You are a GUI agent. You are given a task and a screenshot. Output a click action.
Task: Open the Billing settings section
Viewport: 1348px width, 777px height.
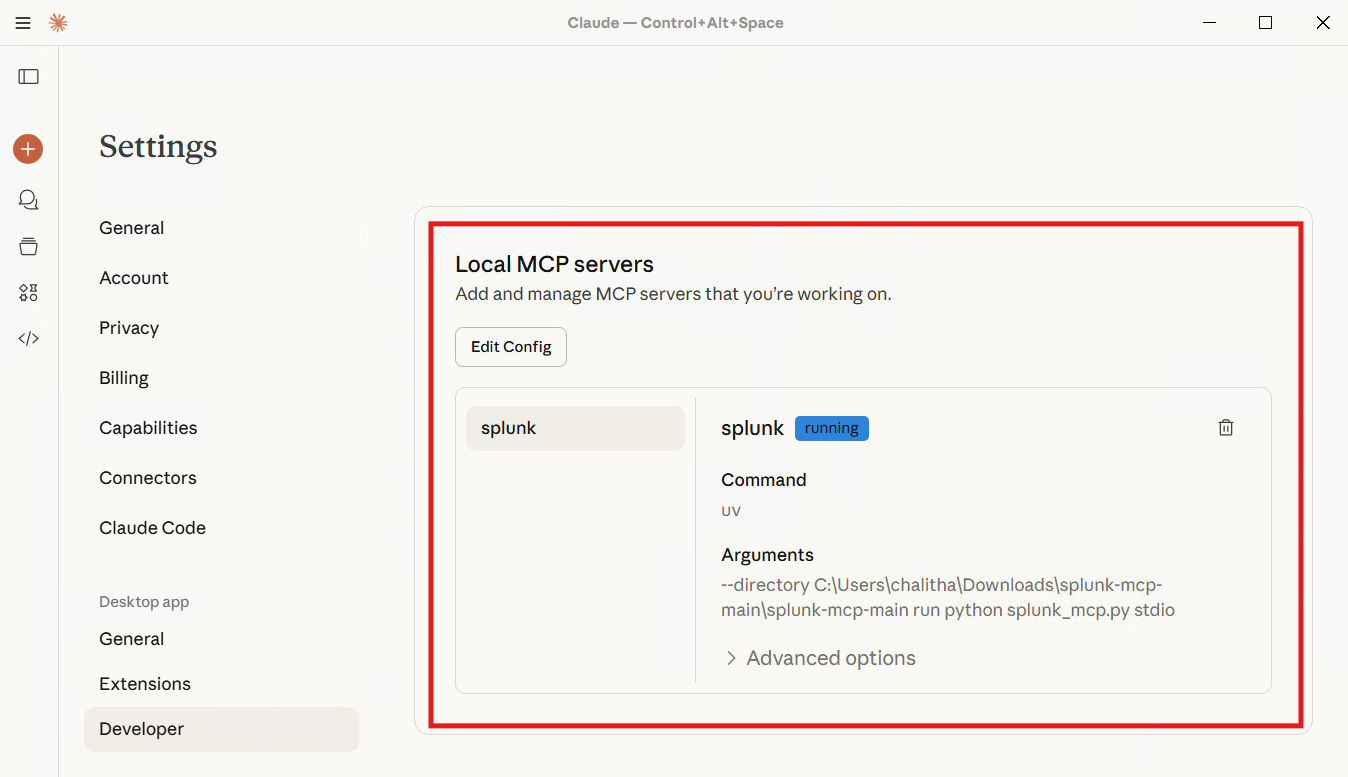124,378
